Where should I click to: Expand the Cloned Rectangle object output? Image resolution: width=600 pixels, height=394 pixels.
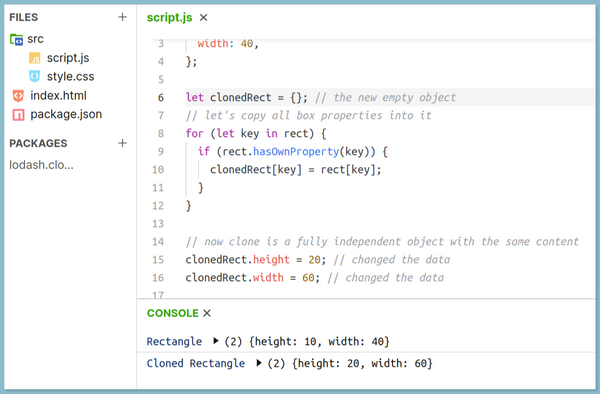(259, 362)
